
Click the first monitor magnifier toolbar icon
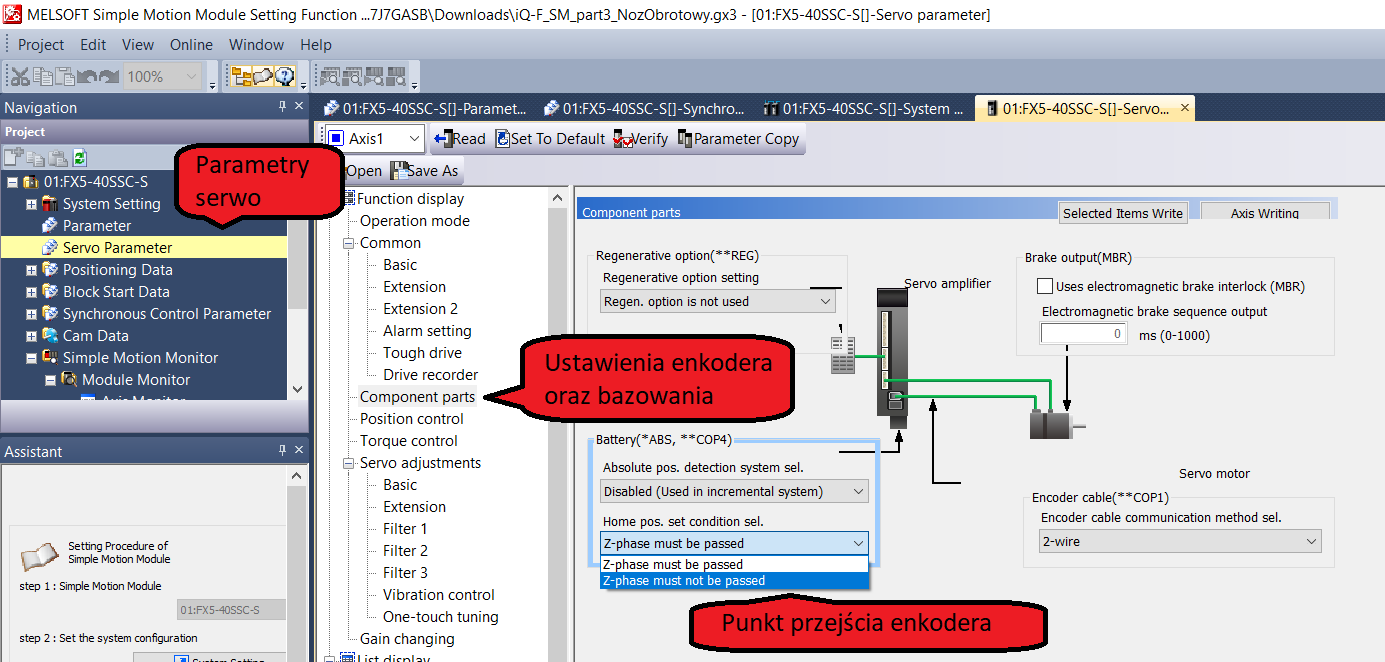pos(330,77)
